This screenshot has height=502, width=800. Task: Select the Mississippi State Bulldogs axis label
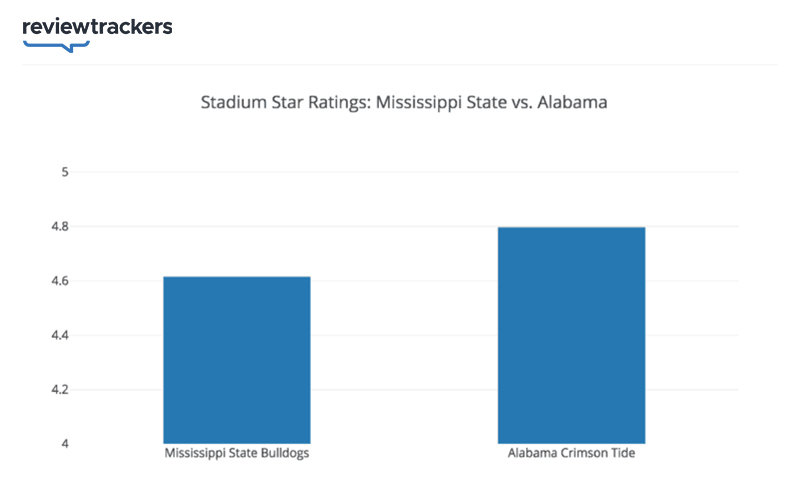[237, 454]
